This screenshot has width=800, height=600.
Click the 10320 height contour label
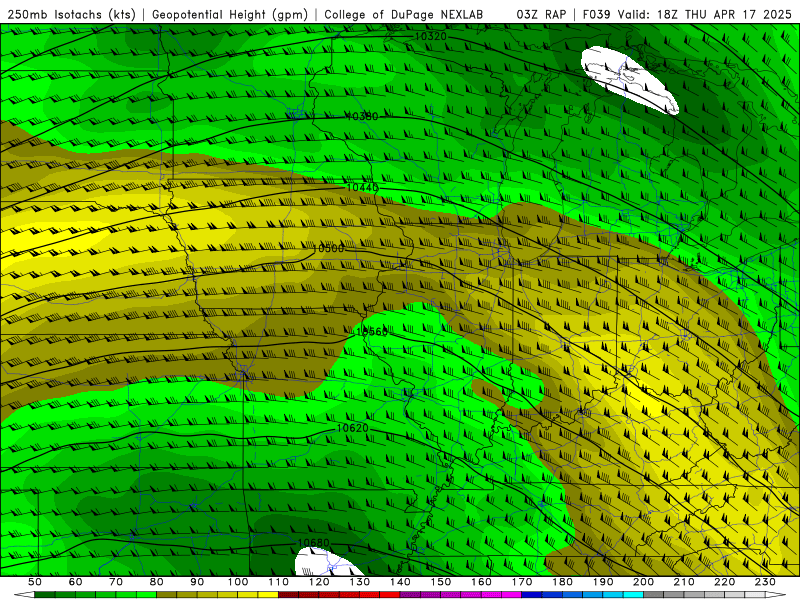431,36
